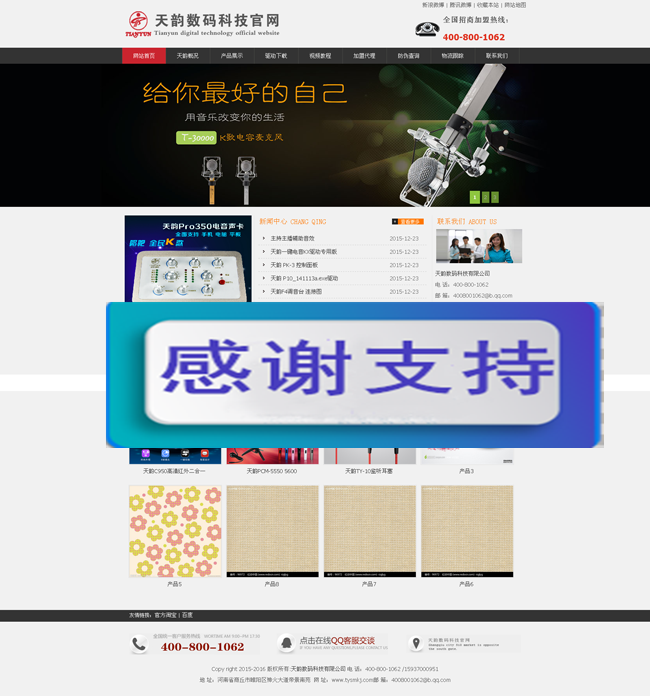The height and width of the screenshot is (696, 650).
Task: Click the 产品8 beige texture thumbnail
Action: point(272,531)
